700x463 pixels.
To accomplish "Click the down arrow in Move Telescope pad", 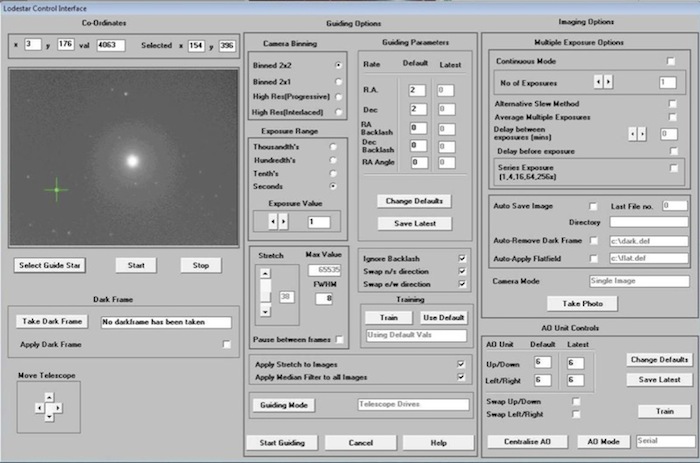I will [50, 416].
